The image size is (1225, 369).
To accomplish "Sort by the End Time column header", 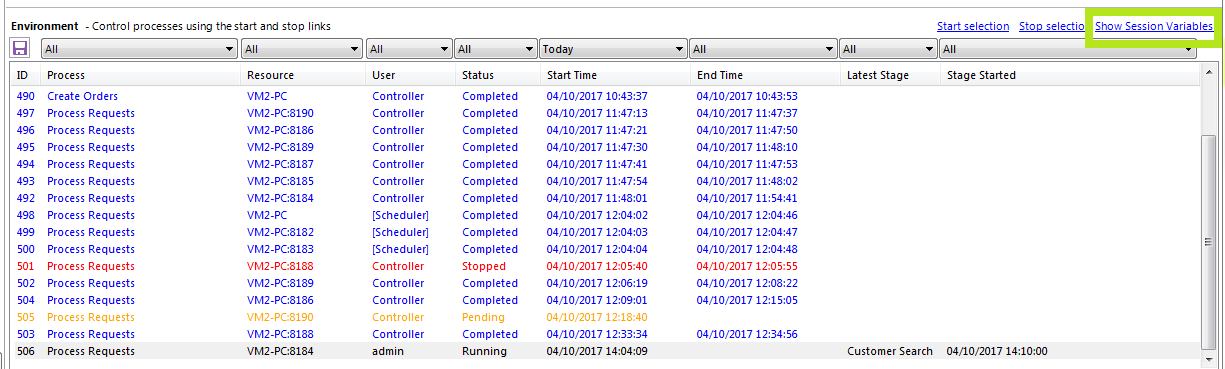I will tap(720, 75).
